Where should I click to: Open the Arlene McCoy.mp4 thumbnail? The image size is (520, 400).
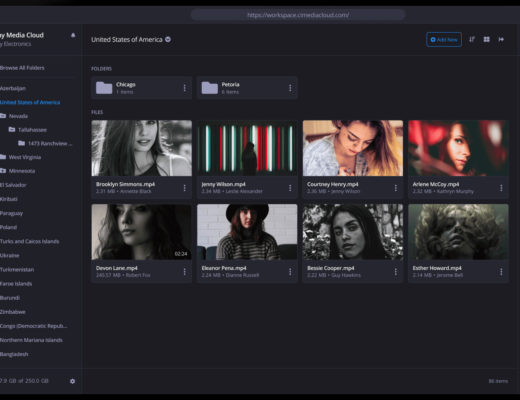click(x=458, y=148)
